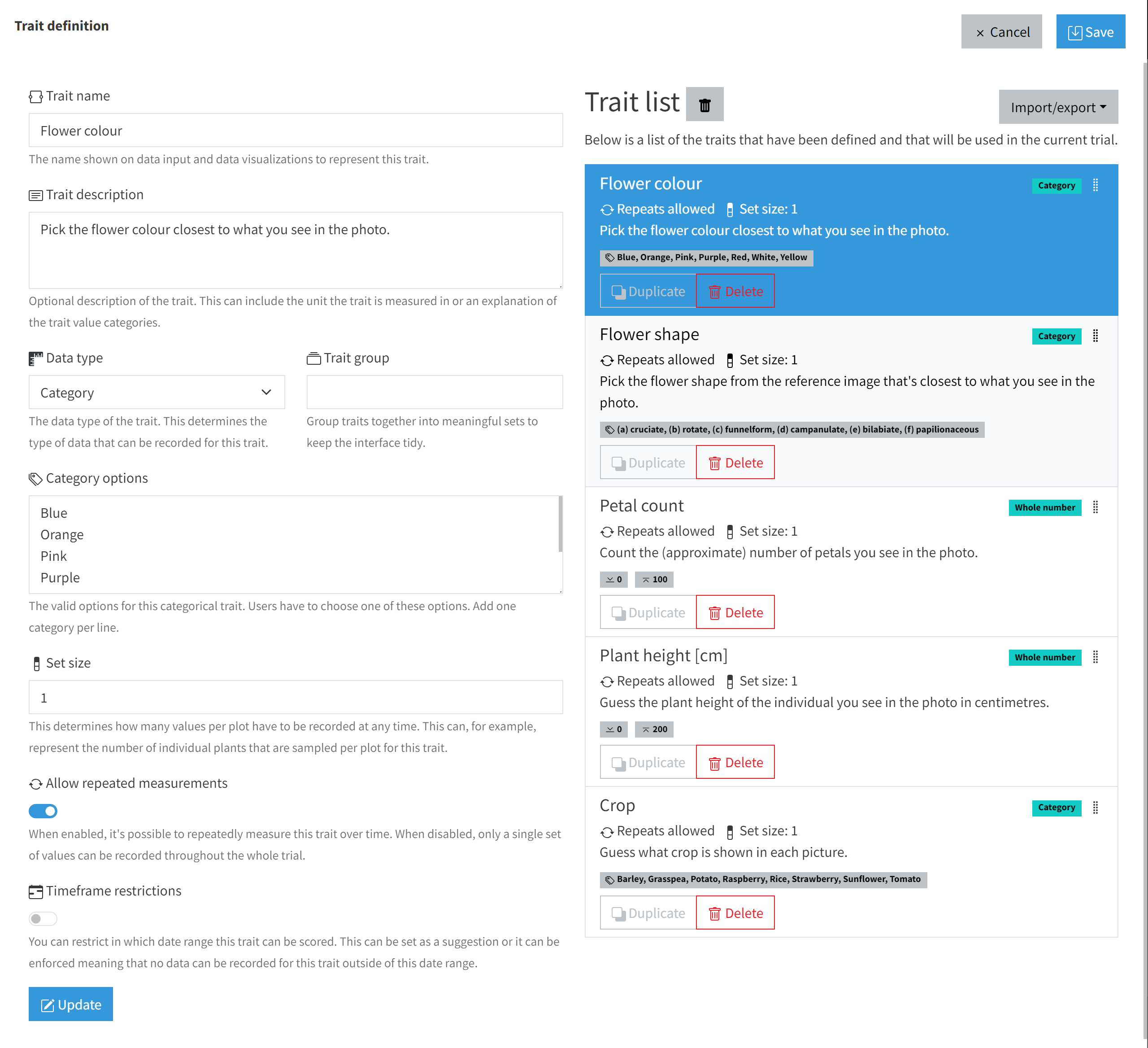Select the Crop trait entry
Screen dimensions: 1148x1048
pos(851,862)
